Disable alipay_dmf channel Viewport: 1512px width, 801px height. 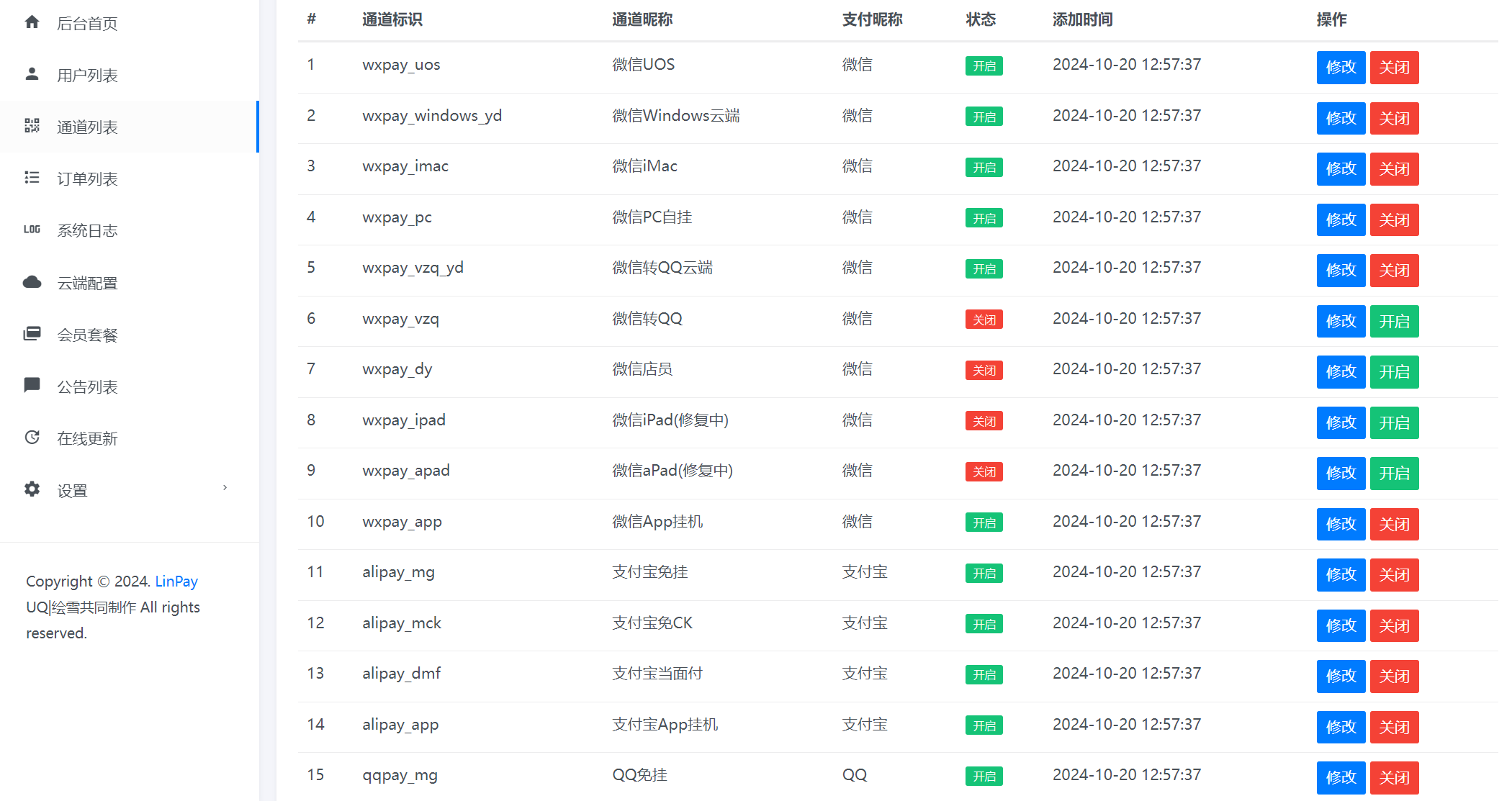click(1394, 676)
